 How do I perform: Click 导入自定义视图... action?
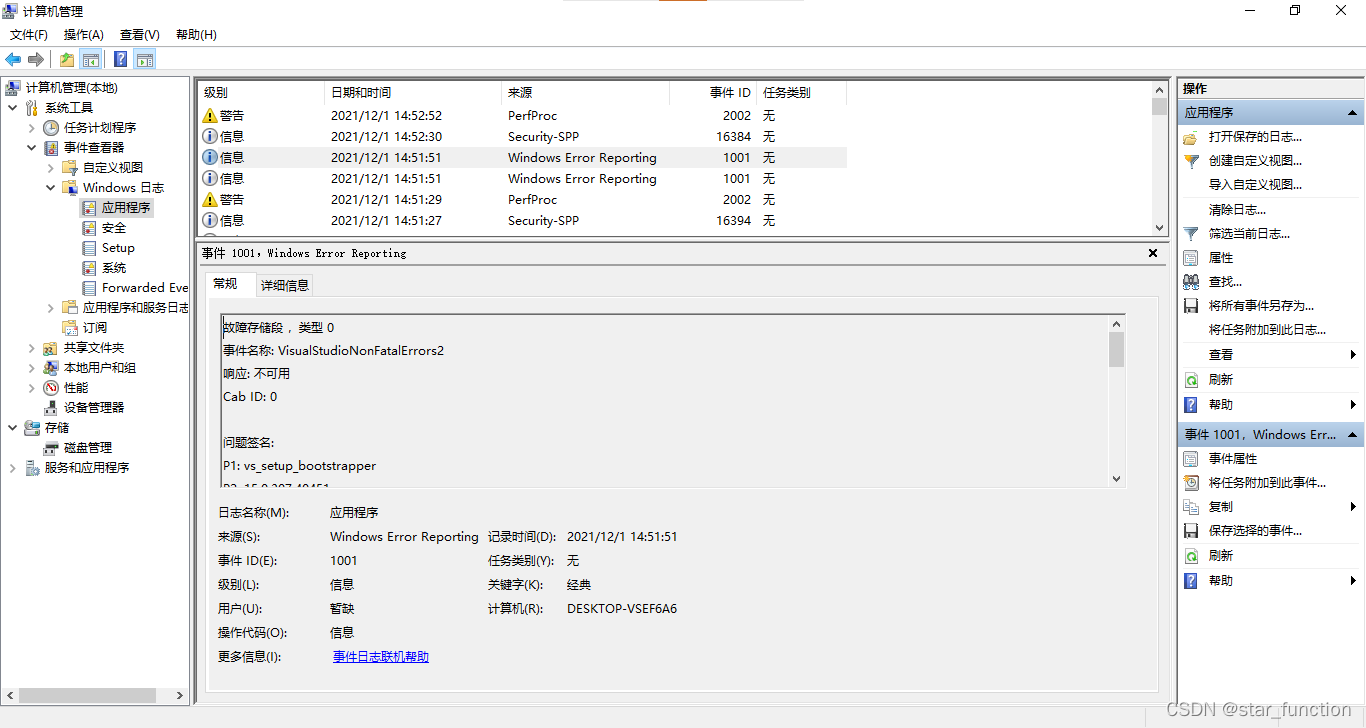(1255, 185)
